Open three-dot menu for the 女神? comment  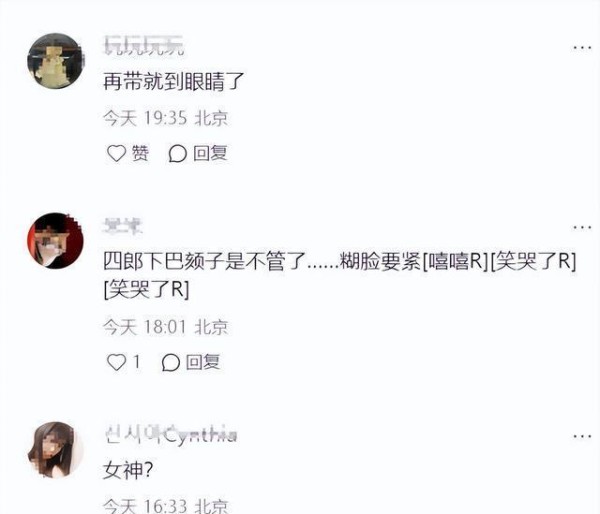[582, 436]
